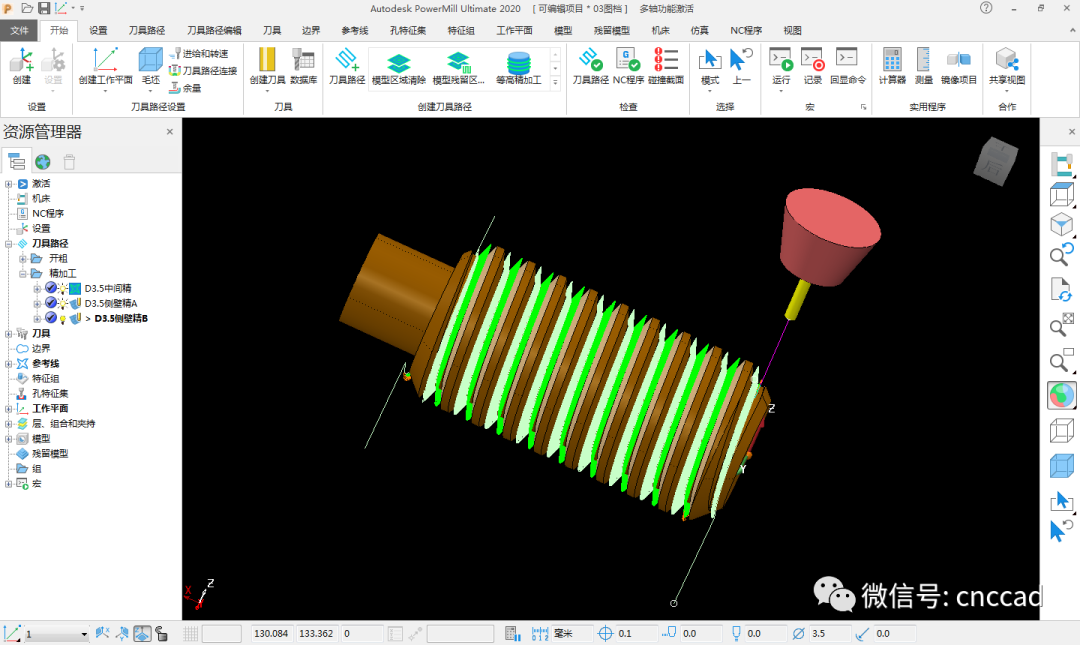Click the NC程序 verify icon
1080x645 pixels.
(628, 66)
